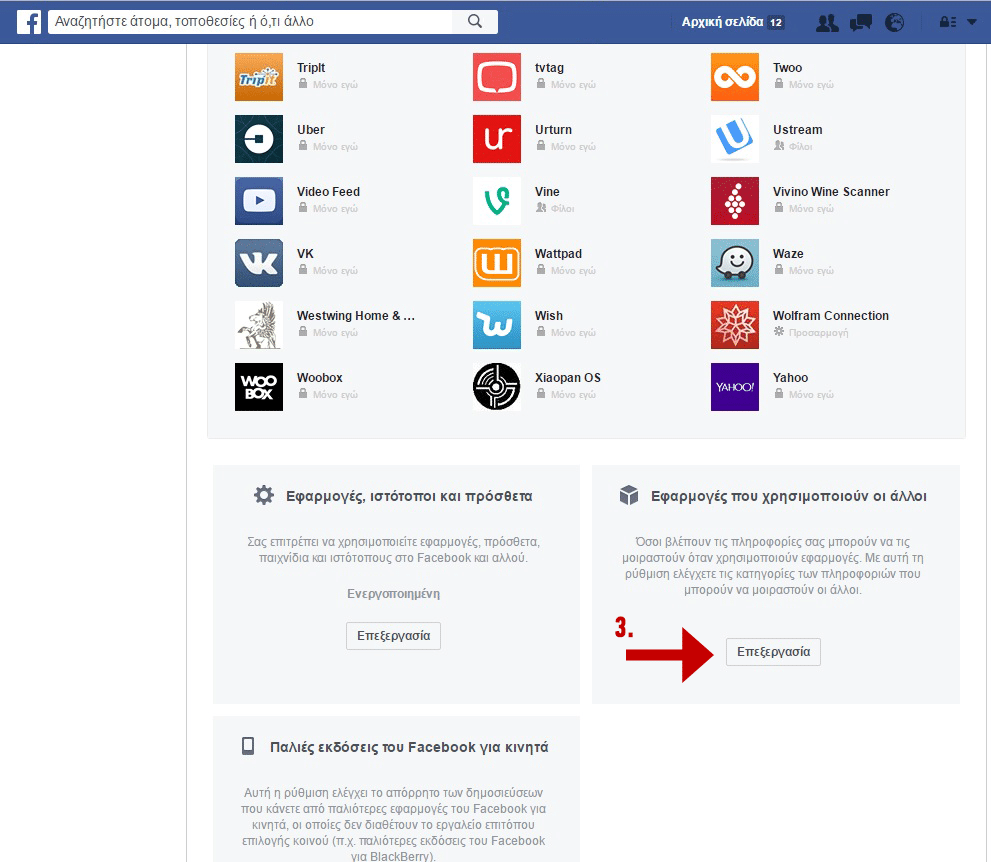Edit apps that others use setting
Screen dimensions: 991x862
(773, 652)
